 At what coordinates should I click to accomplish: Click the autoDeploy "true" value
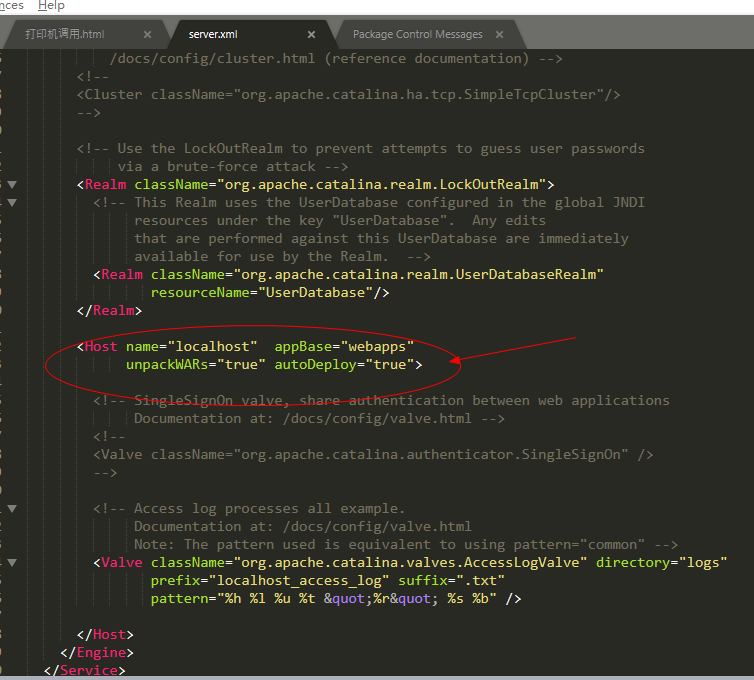pyautogui.click(x=390, y=365)
